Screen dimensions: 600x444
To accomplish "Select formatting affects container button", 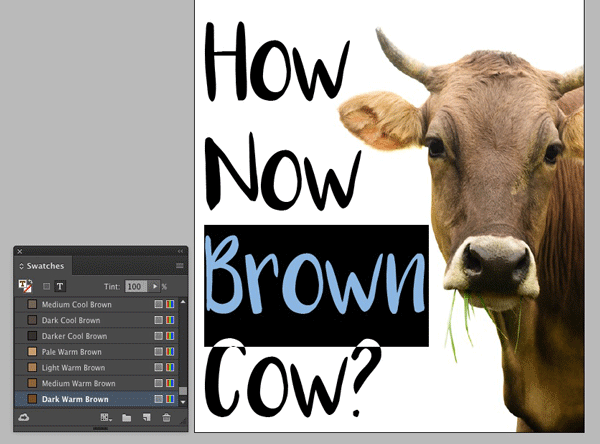I will pos(46,286).
